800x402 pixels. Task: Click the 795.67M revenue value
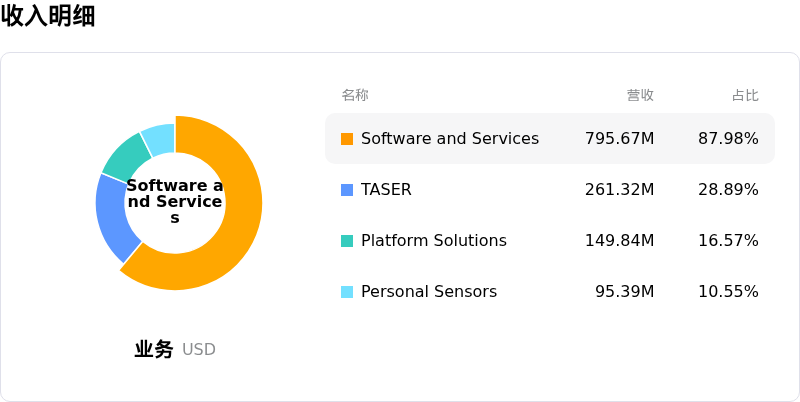pyautogui.click(x=619, y=139)
